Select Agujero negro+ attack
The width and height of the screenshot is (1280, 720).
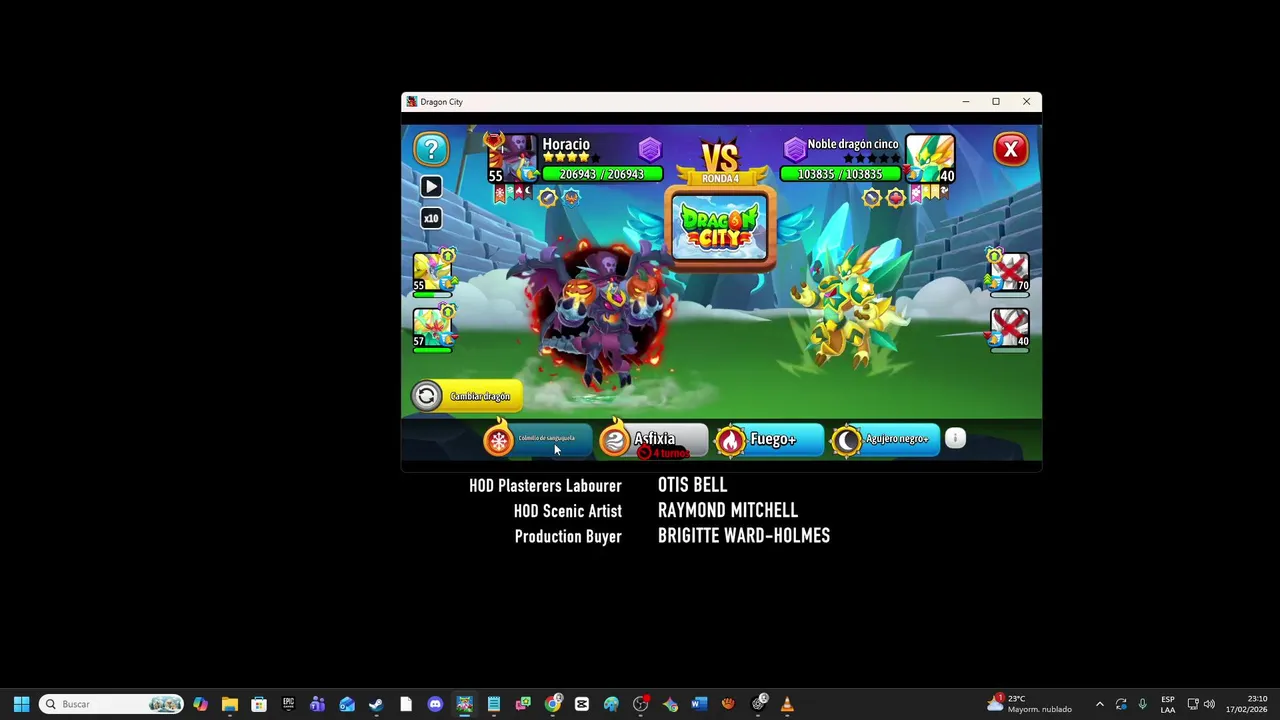pos(886,439)
